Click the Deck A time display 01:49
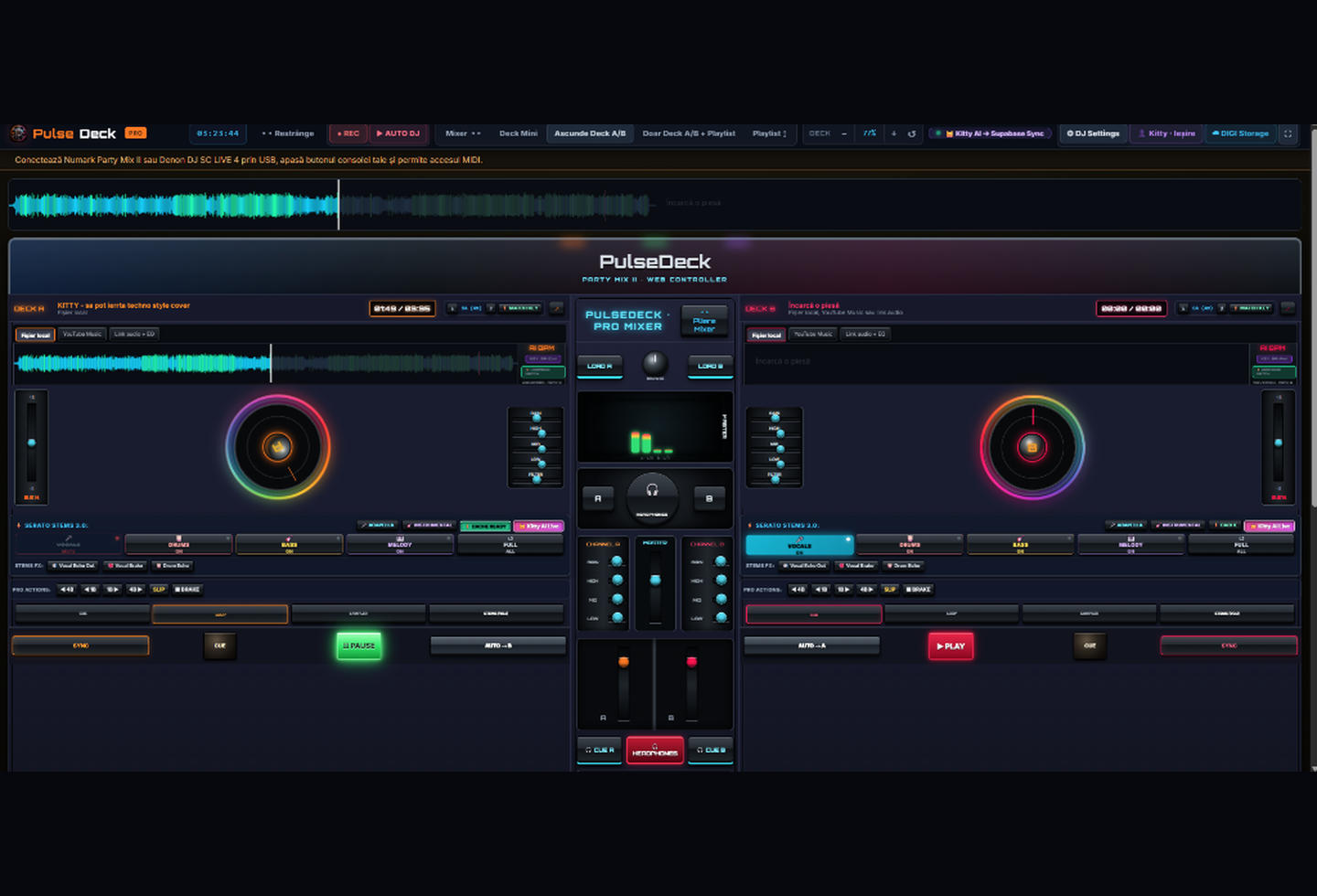 402,308
